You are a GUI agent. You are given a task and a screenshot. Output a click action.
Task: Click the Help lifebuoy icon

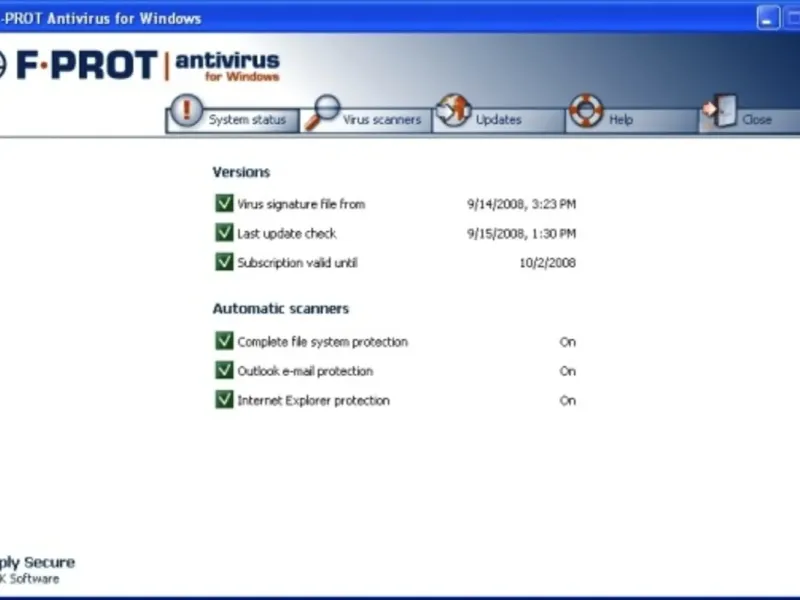pos(586,110)
